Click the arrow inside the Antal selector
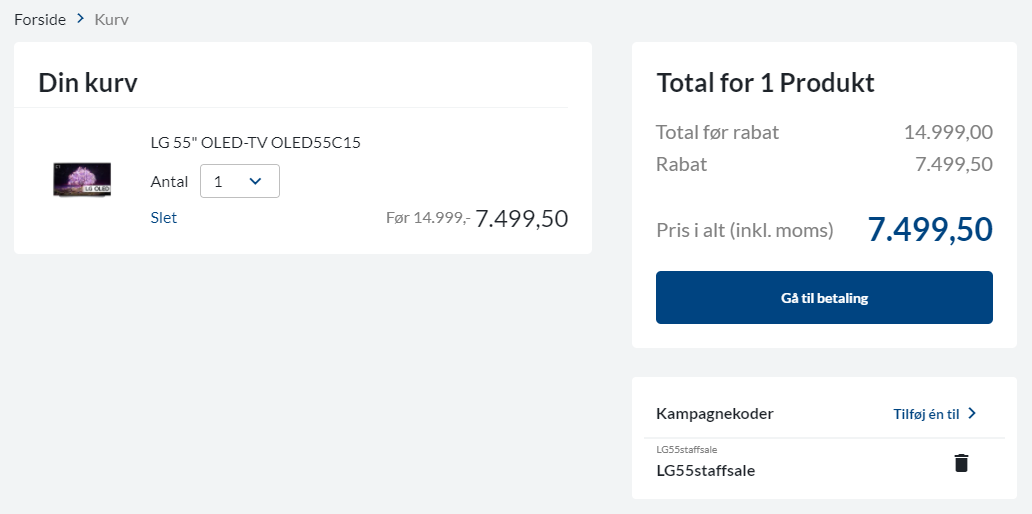Screen dimensions: 1032x514 pyautogui.click(x=255, y=181)
